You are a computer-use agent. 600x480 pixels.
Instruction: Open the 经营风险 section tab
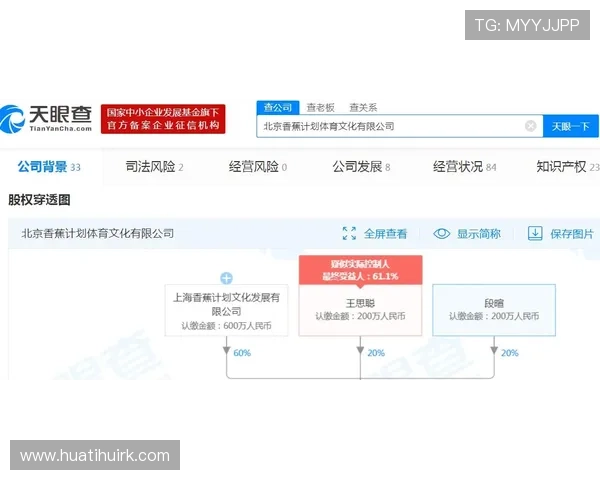[258, 167]
